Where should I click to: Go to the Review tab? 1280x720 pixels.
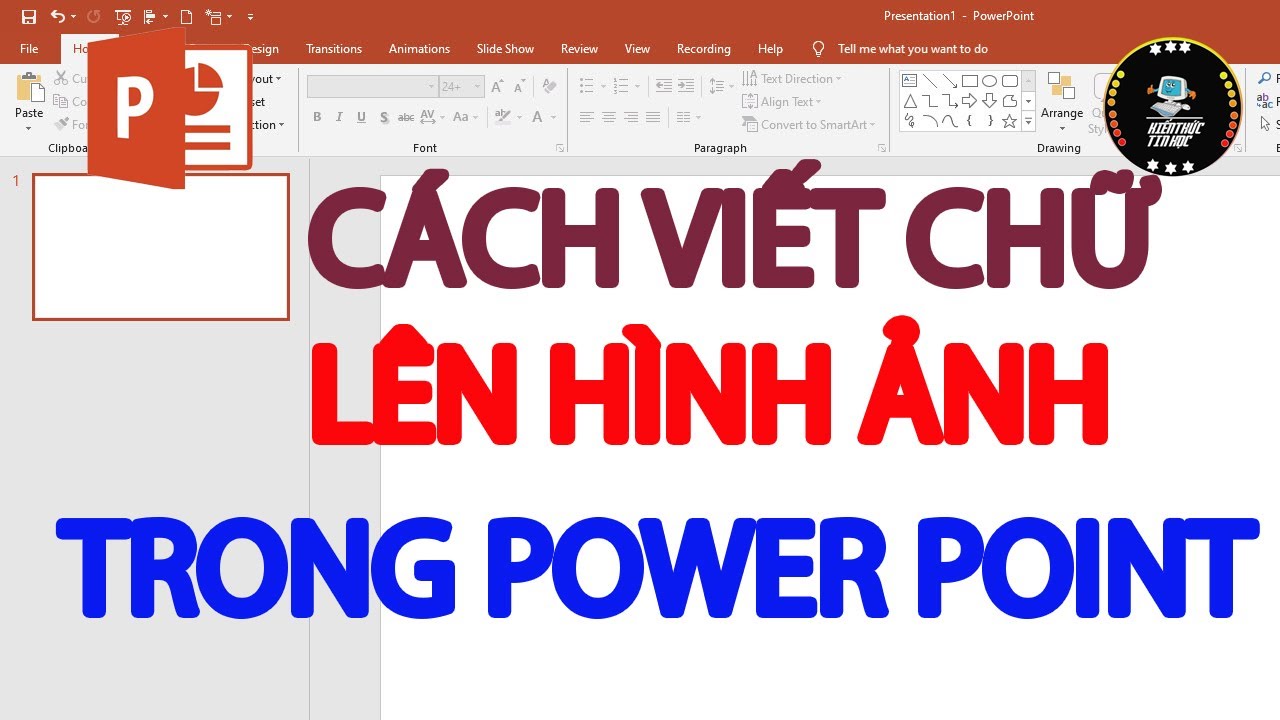(x=579, y=49)
